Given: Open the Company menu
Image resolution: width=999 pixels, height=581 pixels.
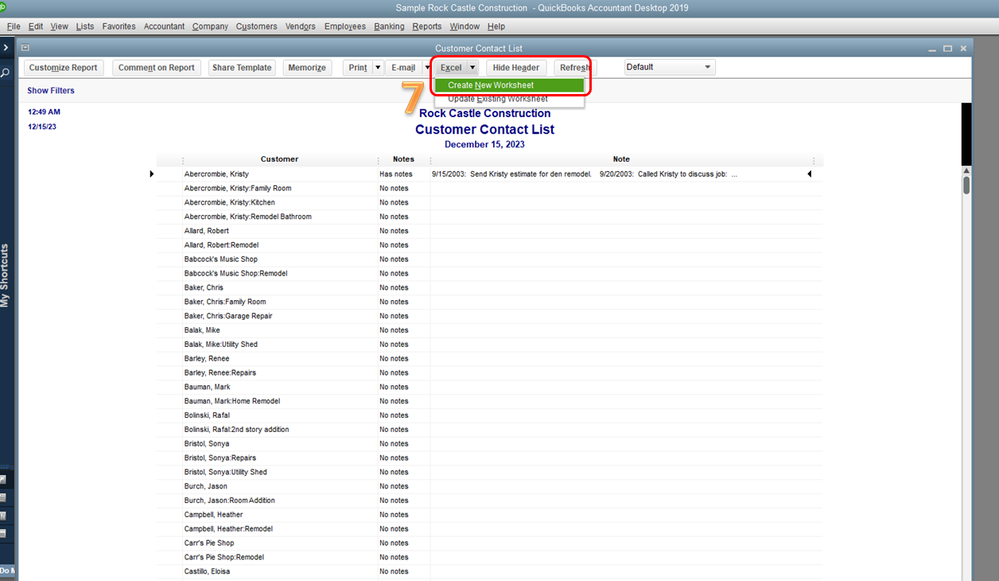Looking at the screenshot, I should pyautogui.click(x=210, y=26).
